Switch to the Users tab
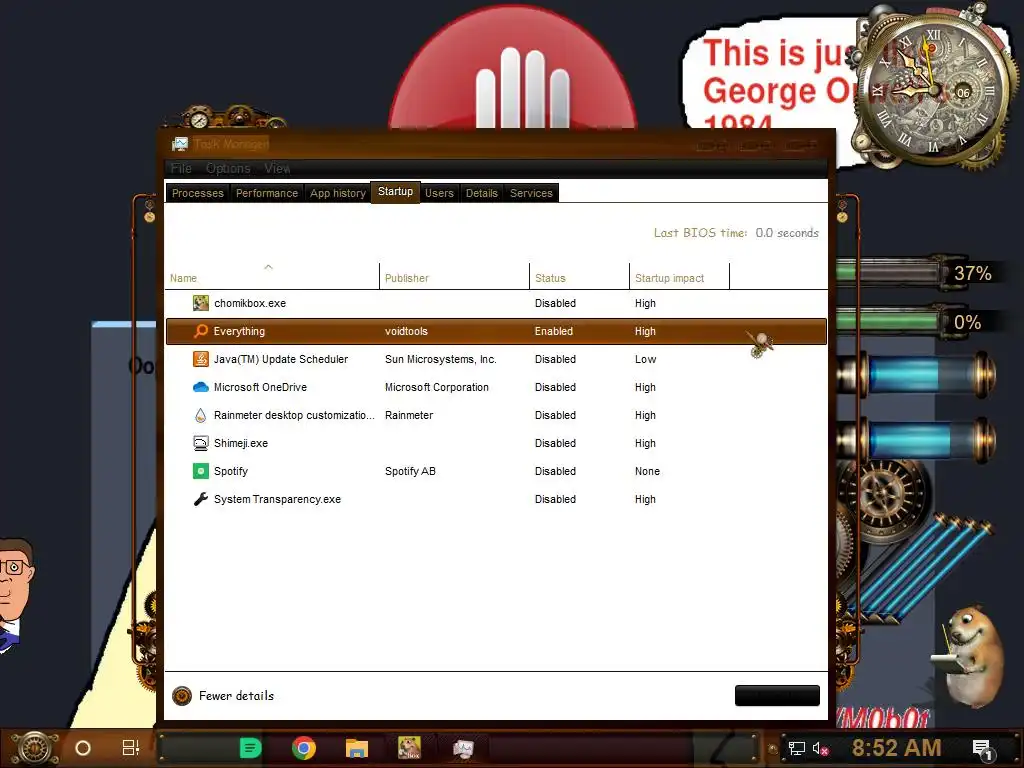The width and height of the screenshot is (1024, 768). tap(439, 193)
